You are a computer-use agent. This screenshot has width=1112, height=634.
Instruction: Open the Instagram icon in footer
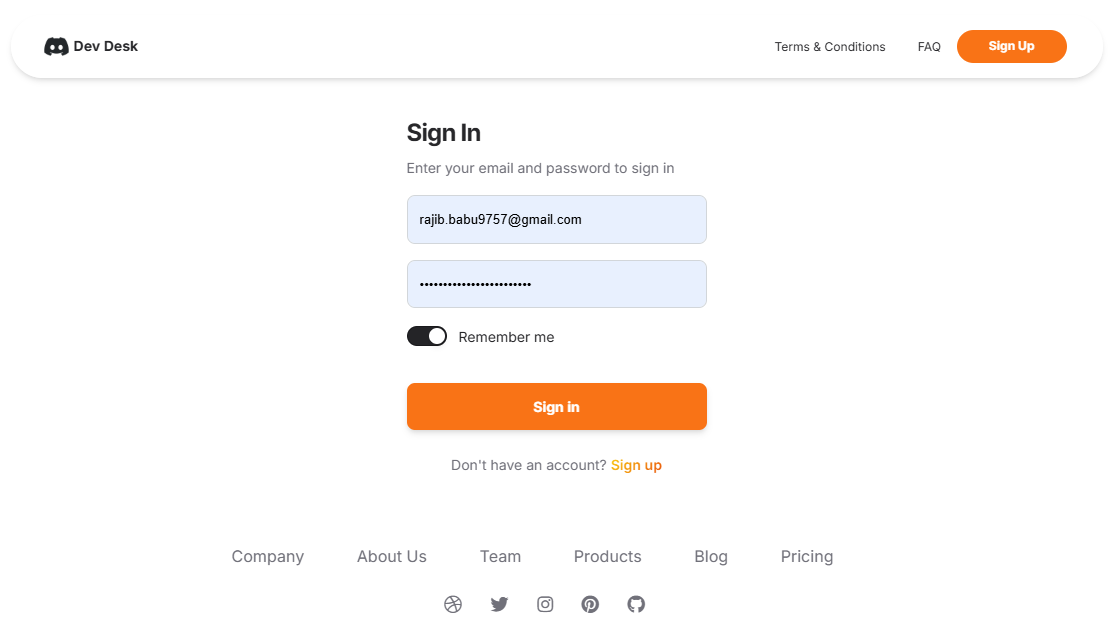coord(545,604)
